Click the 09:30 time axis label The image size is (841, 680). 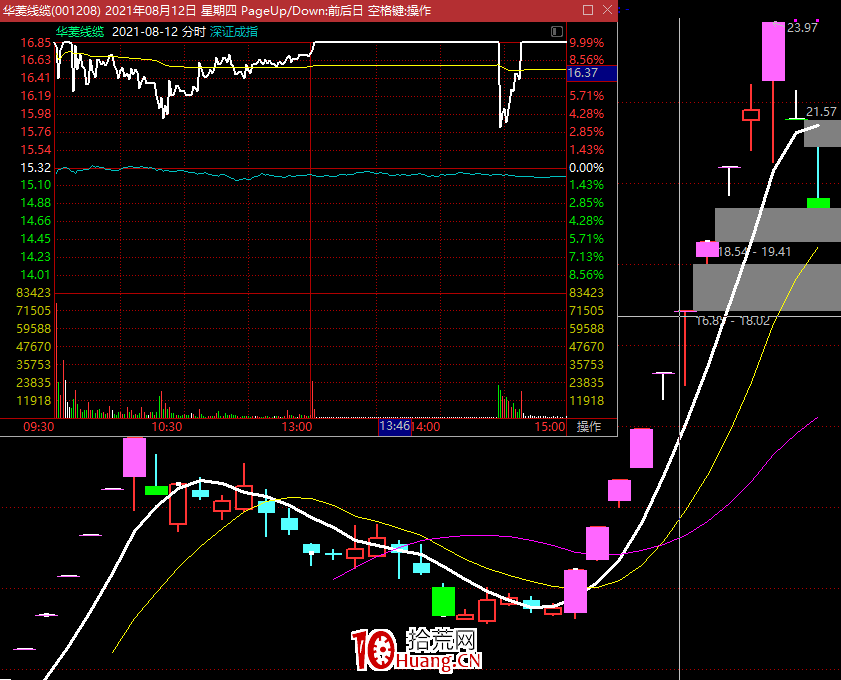click(39, 427)
